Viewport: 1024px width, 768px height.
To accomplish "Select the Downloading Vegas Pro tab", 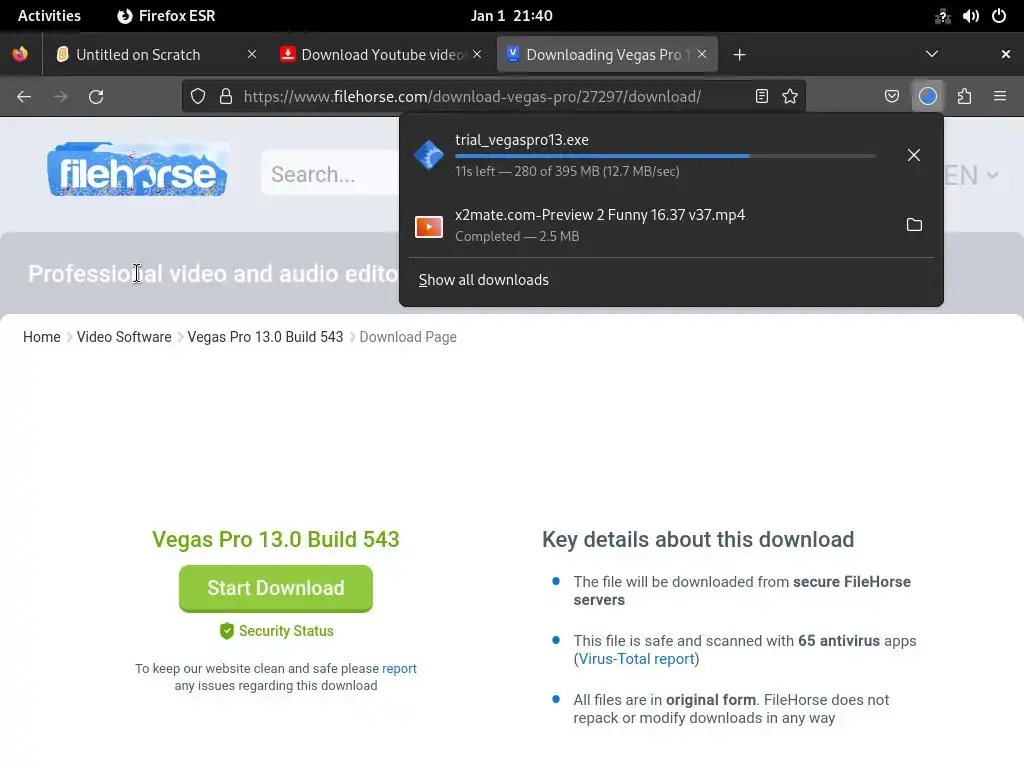I will pos(607,55).
